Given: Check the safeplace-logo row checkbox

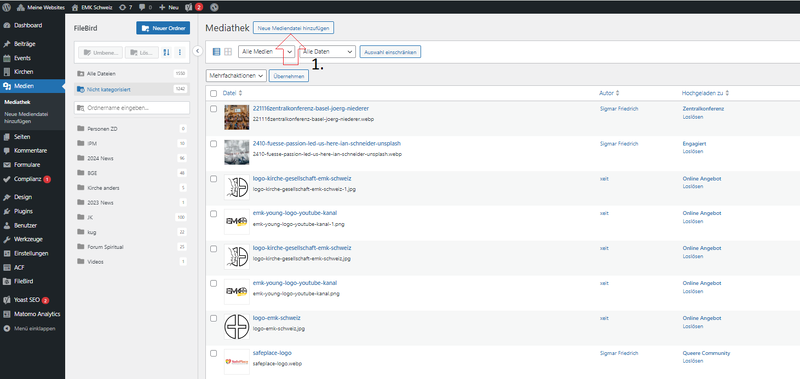Looking at the screenshot, I should (x=213, y=353).
